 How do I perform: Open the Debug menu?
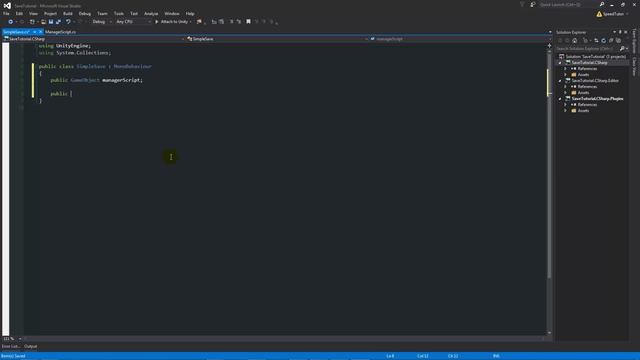(84, 13)
